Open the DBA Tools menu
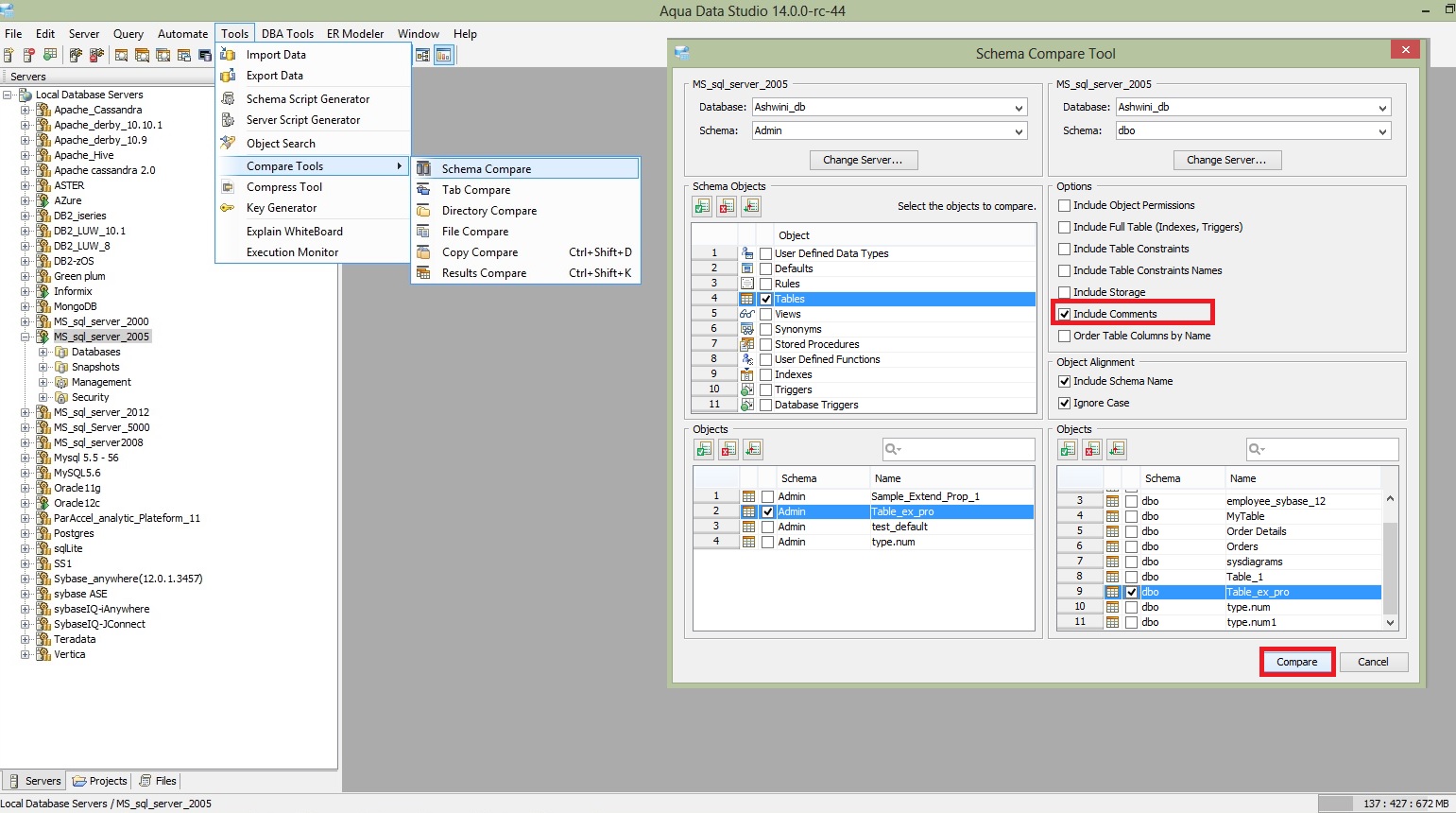 (x=287, y=34)
